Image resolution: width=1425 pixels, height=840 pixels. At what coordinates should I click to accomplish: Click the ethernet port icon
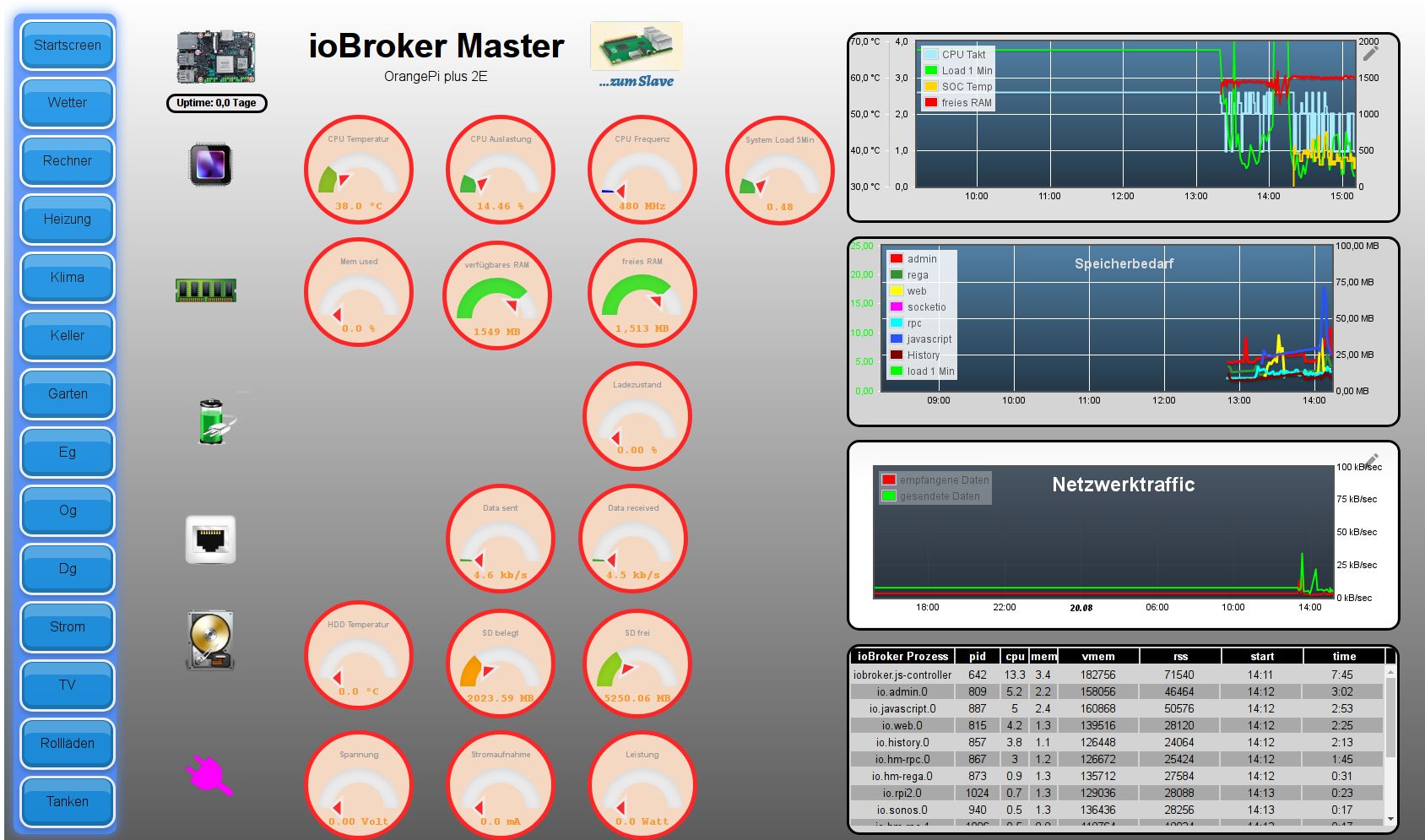(210, 539)
